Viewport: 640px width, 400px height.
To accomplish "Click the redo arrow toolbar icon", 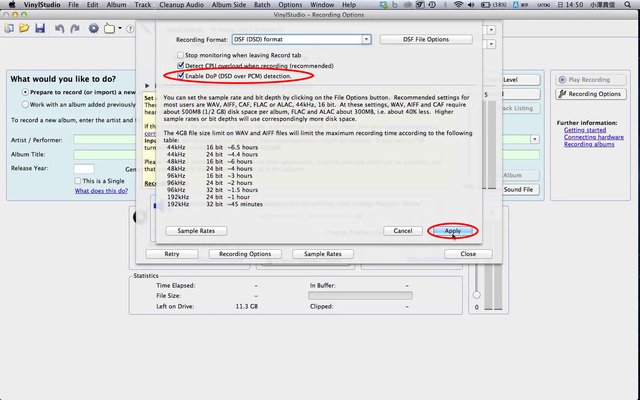I will coord(75,28).
